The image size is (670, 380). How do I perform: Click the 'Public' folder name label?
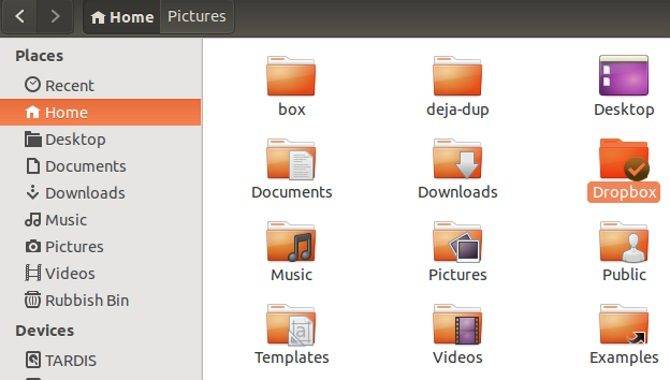(x=624, y=275)
